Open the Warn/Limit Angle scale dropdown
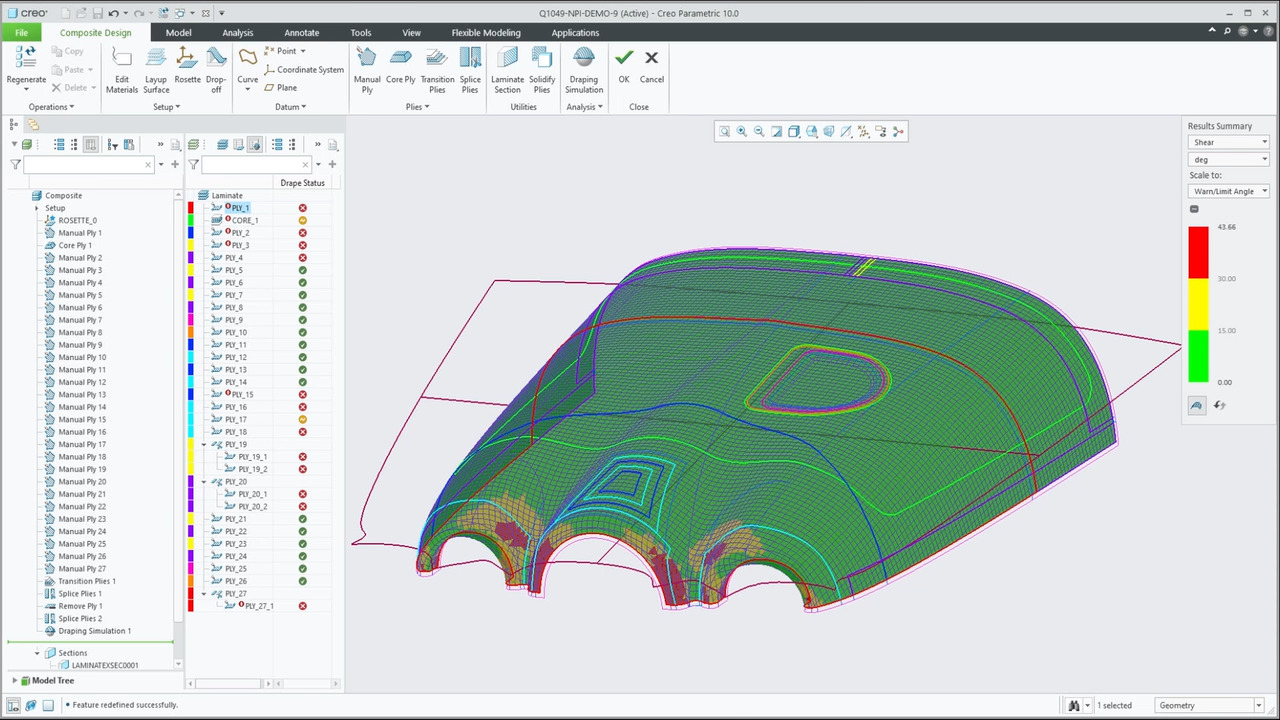This screenshot has width=1280, height=720. coord(1228,191)
